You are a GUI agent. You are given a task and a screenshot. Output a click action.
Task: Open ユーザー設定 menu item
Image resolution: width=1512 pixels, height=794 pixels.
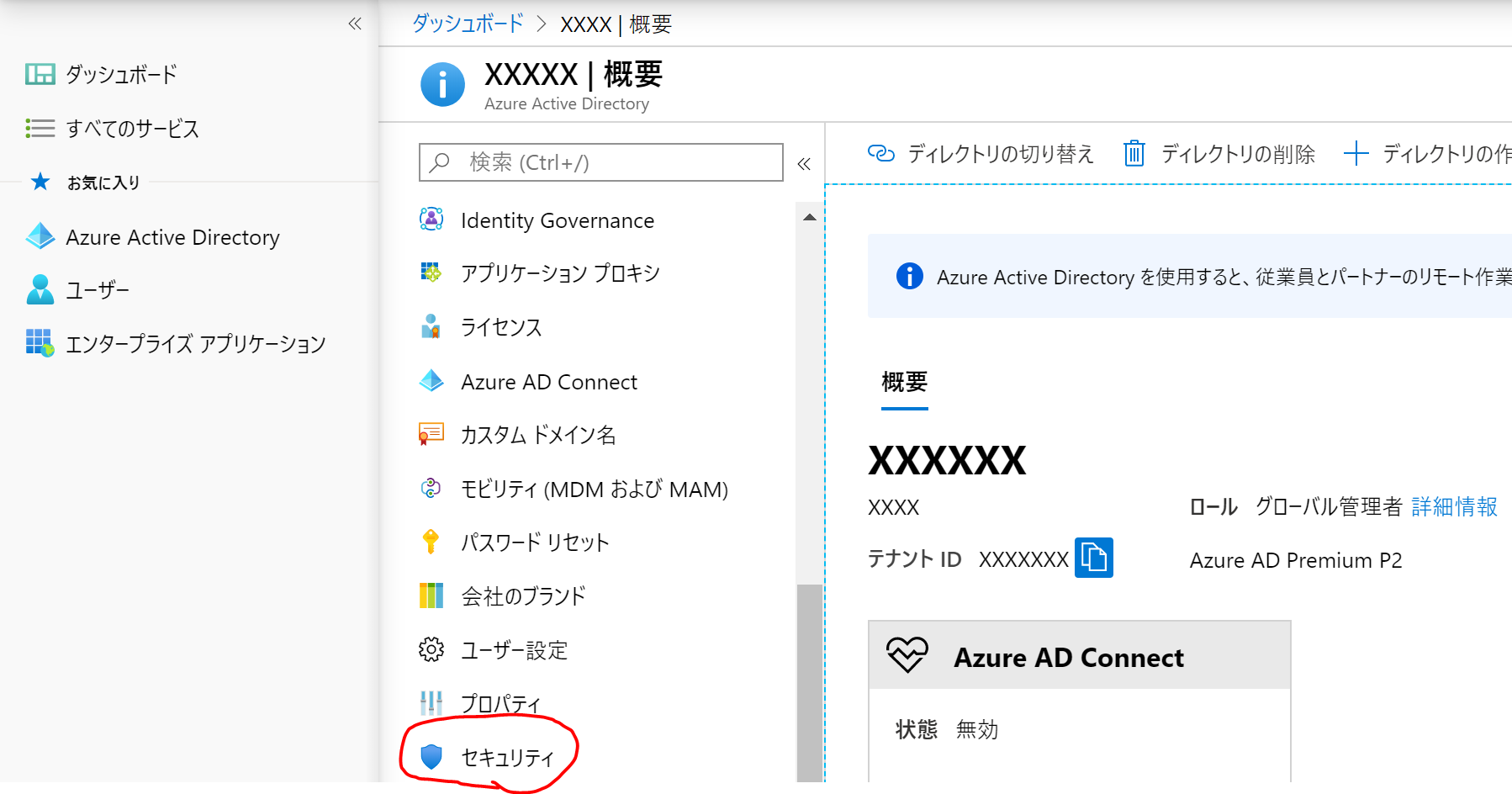(x=515, y=650)
